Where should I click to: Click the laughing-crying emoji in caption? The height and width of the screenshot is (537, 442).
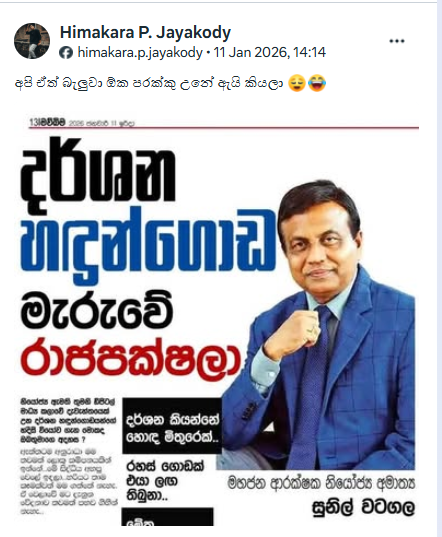[317, 84]
